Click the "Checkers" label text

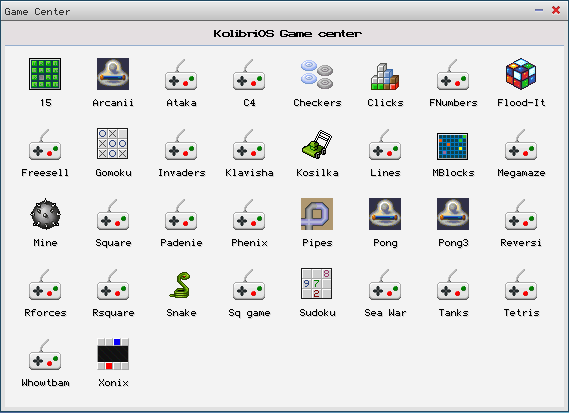click(x=317, y=103)
